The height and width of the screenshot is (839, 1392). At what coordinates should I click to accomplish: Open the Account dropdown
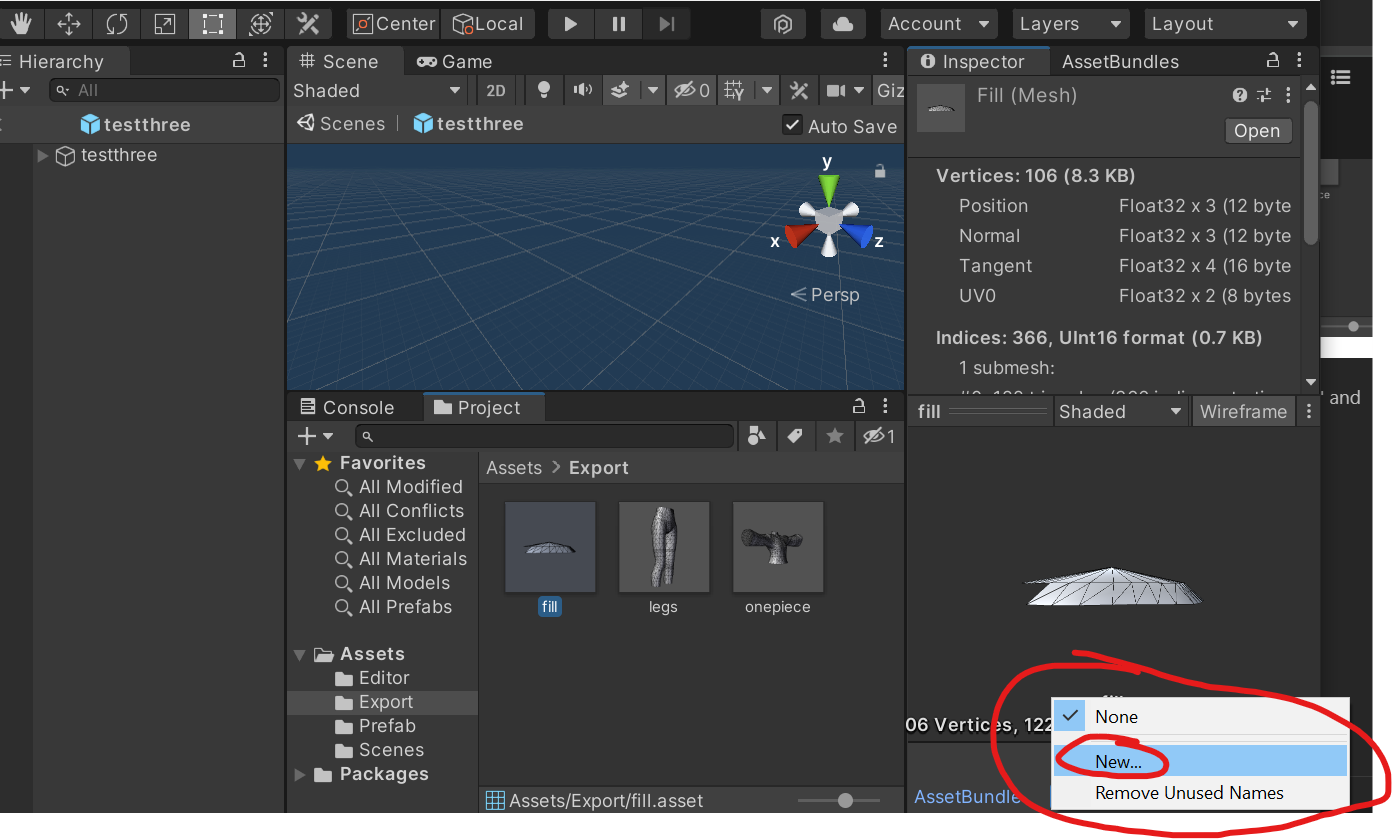(x=939, y=24)
